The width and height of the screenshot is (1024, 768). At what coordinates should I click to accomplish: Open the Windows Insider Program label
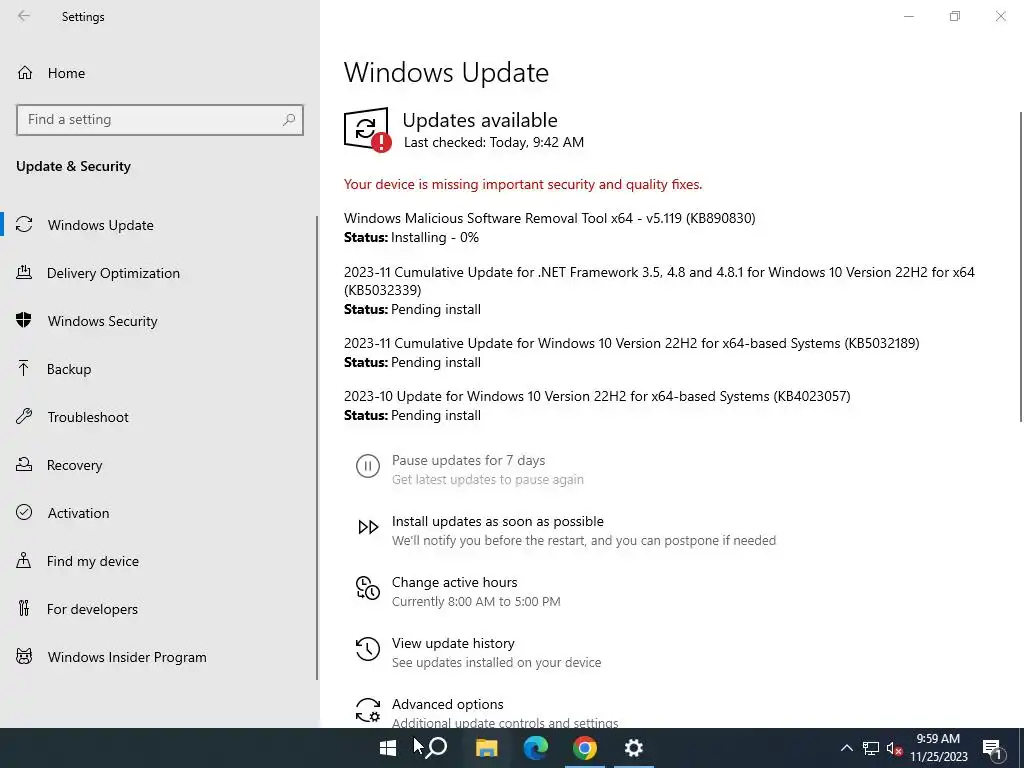click(x=127, y=657)
